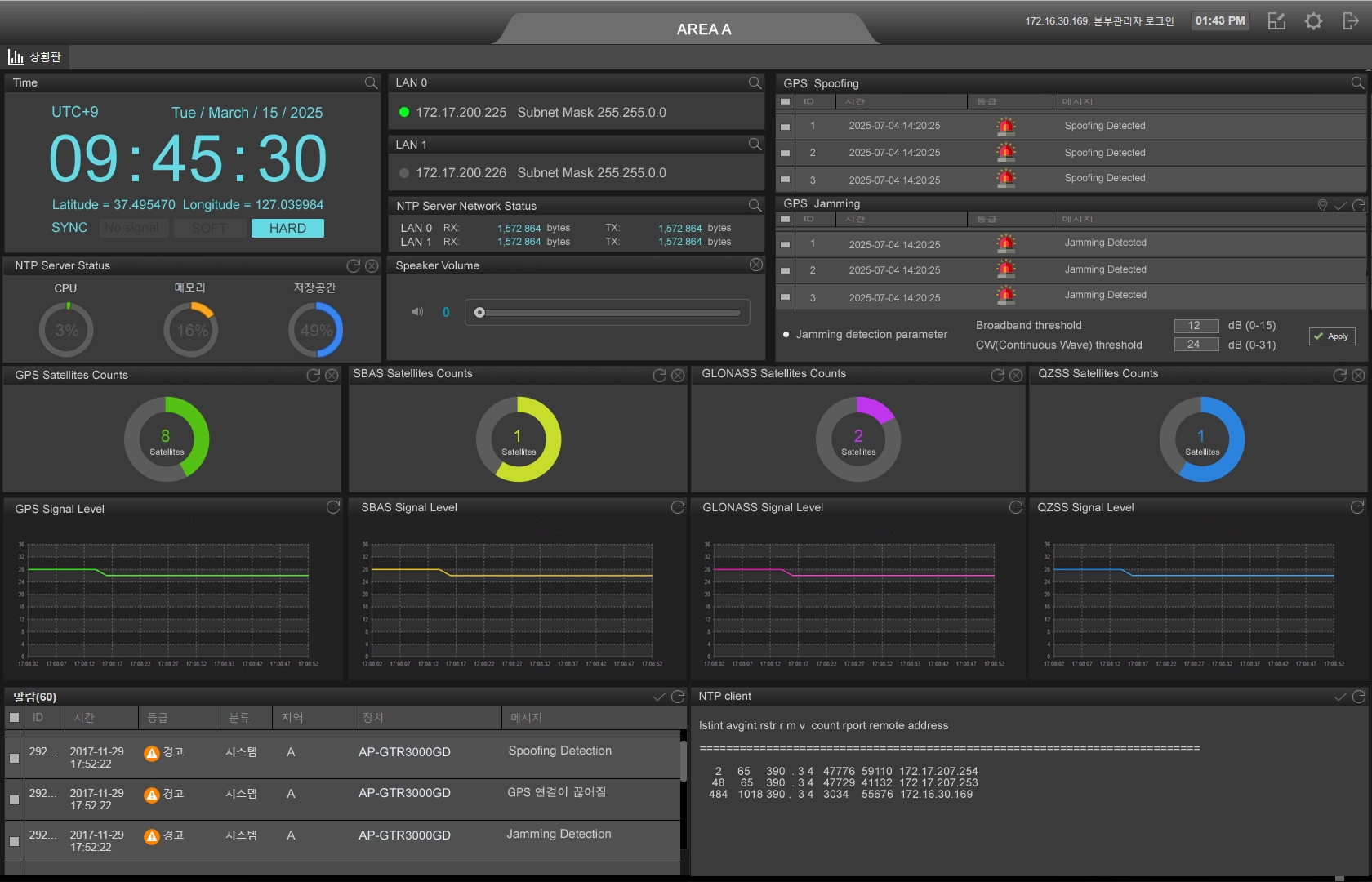Click the logout icon in the header
This screenshot has width=1372, height=882.
(x=1350, y=21)
